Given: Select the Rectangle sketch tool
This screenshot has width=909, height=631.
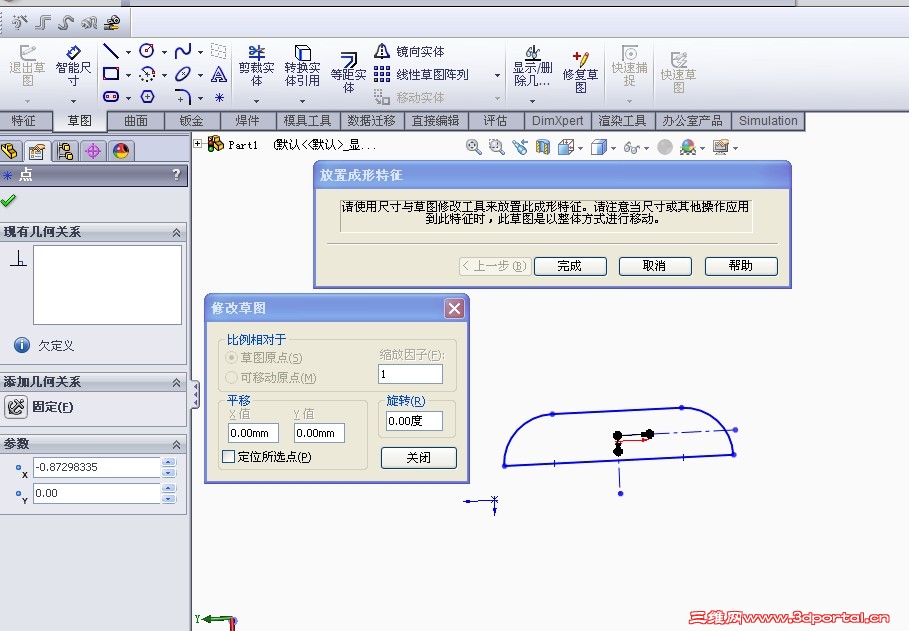Looking at the screenshot, I should pos(111,74).
